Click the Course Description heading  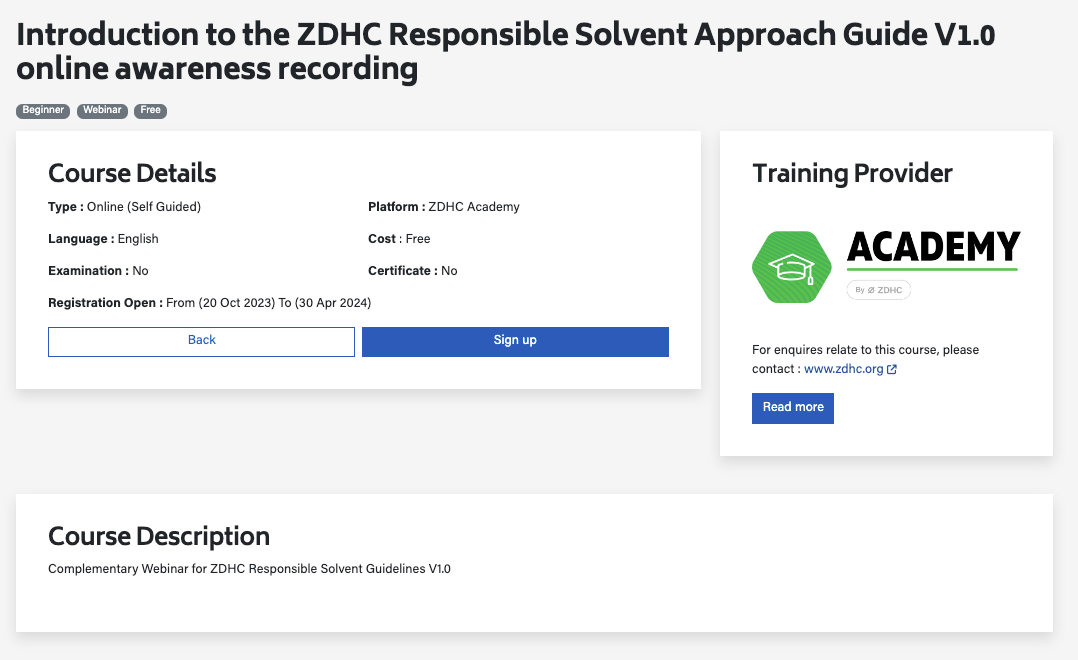[x=159, y=536]
